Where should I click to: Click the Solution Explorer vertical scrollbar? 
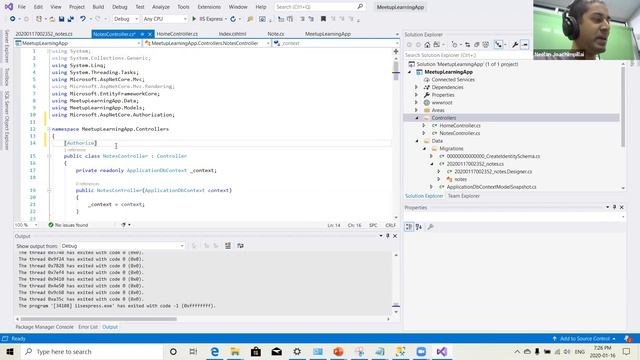click(x=623, y=106)
